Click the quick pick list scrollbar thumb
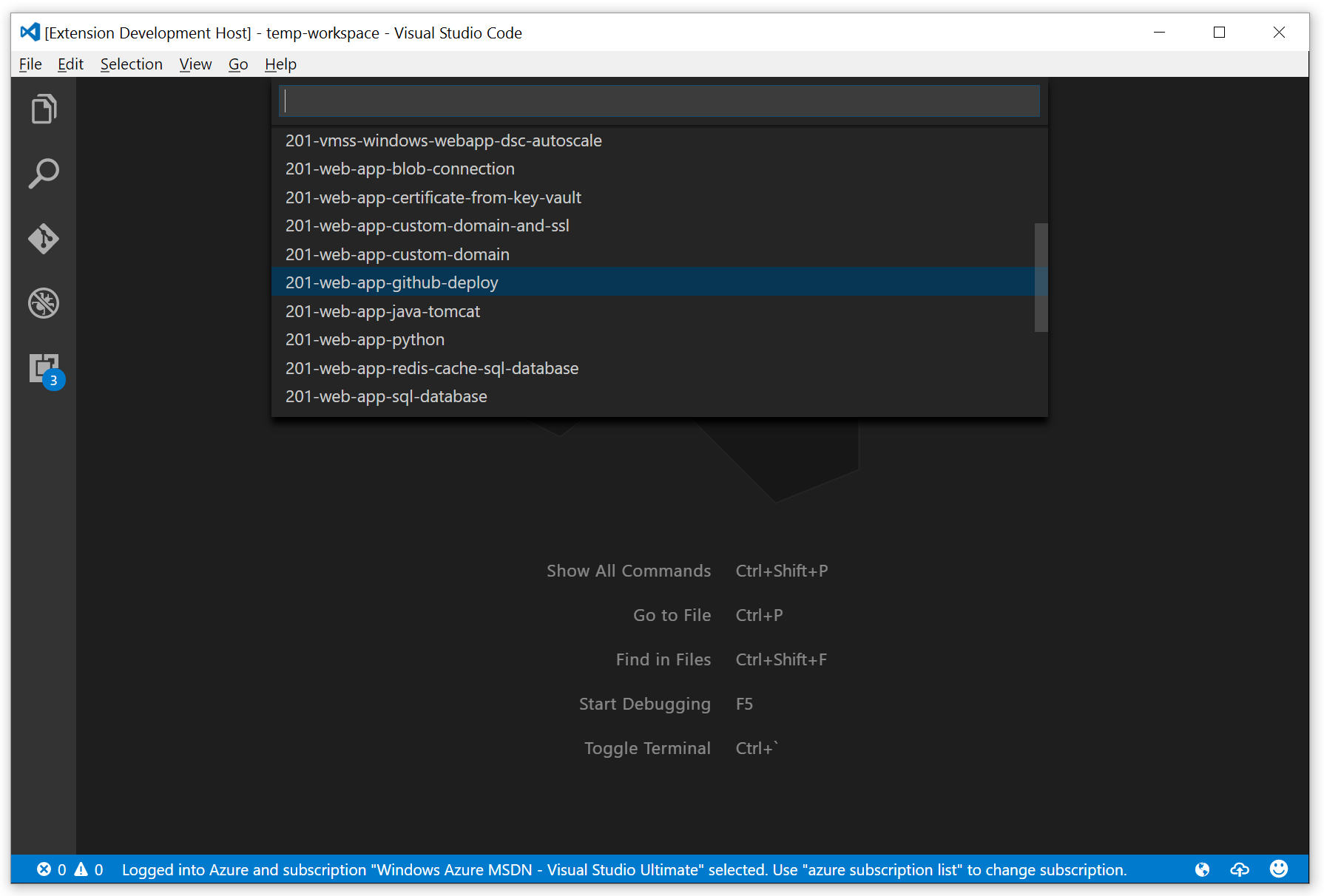The width and height of the screenshot is (1324, 896). tap(1041, 277)
